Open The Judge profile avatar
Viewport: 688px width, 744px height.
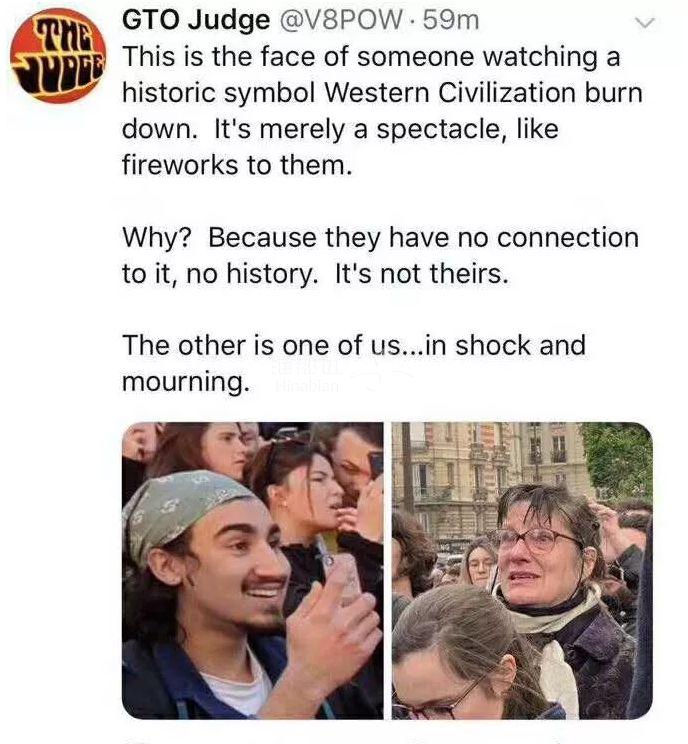point(56,55)
